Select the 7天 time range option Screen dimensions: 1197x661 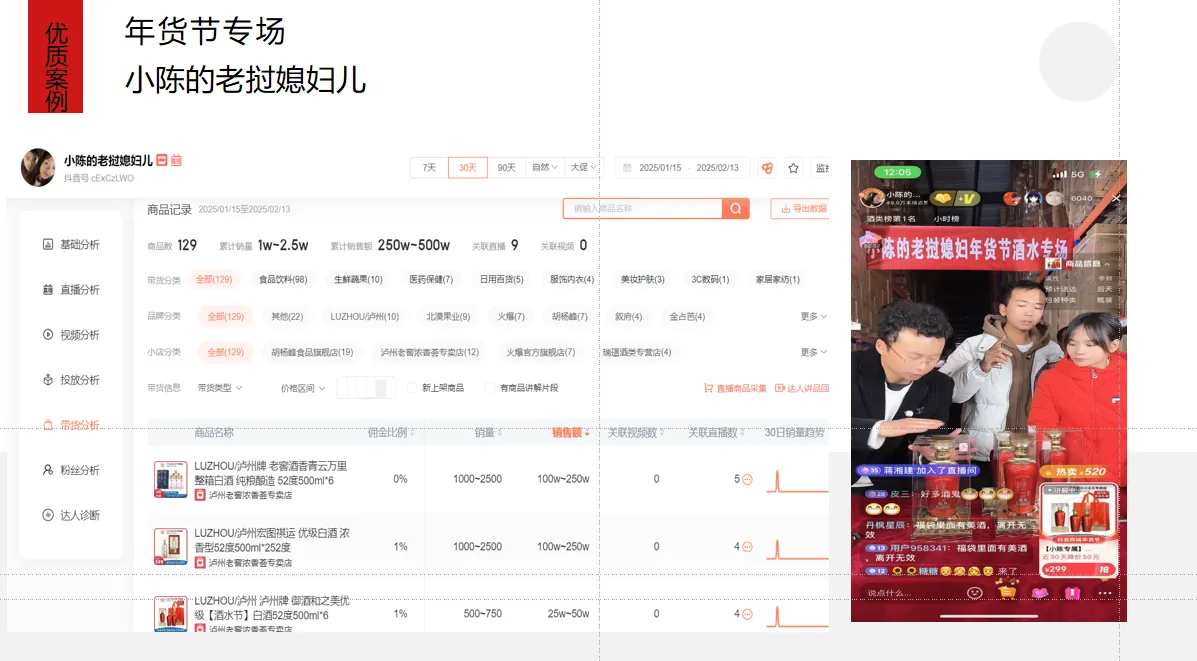428,168
